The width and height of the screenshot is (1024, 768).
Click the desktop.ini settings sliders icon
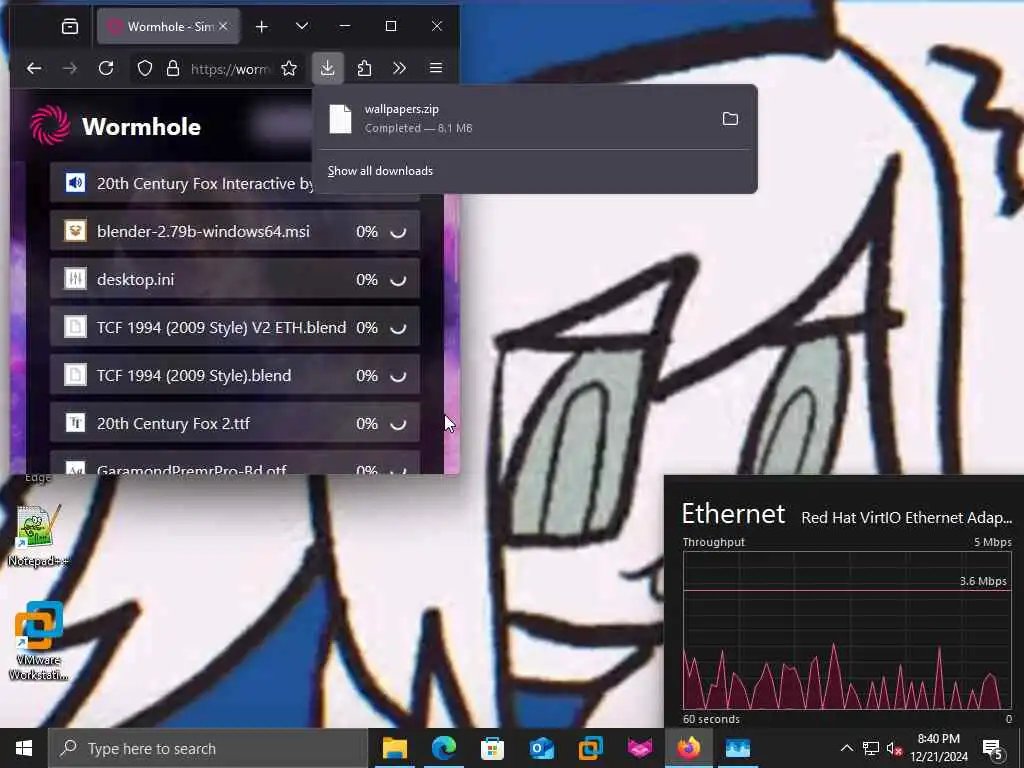click(x=75, y=280)
